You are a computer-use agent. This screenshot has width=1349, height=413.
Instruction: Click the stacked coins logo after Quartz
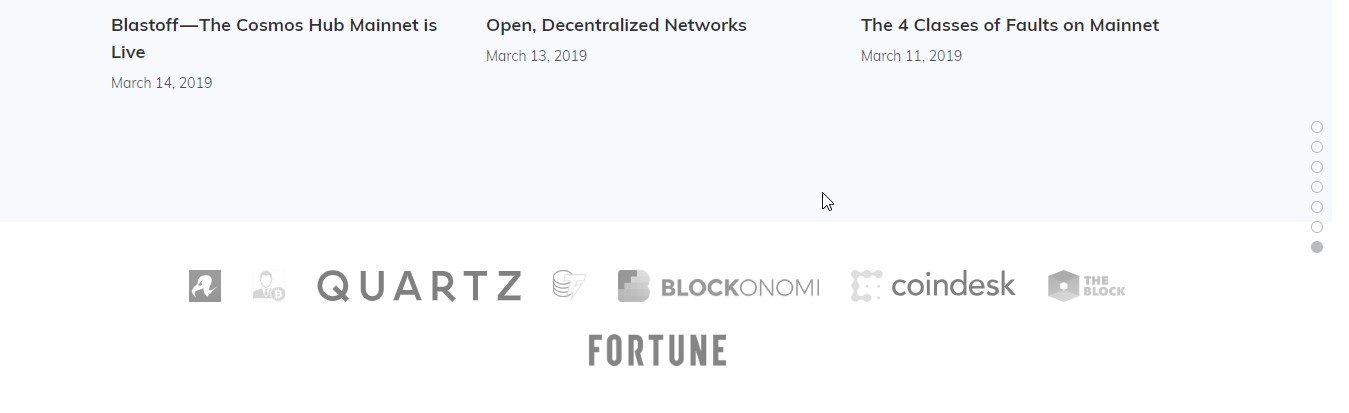(x=569, y=286)
